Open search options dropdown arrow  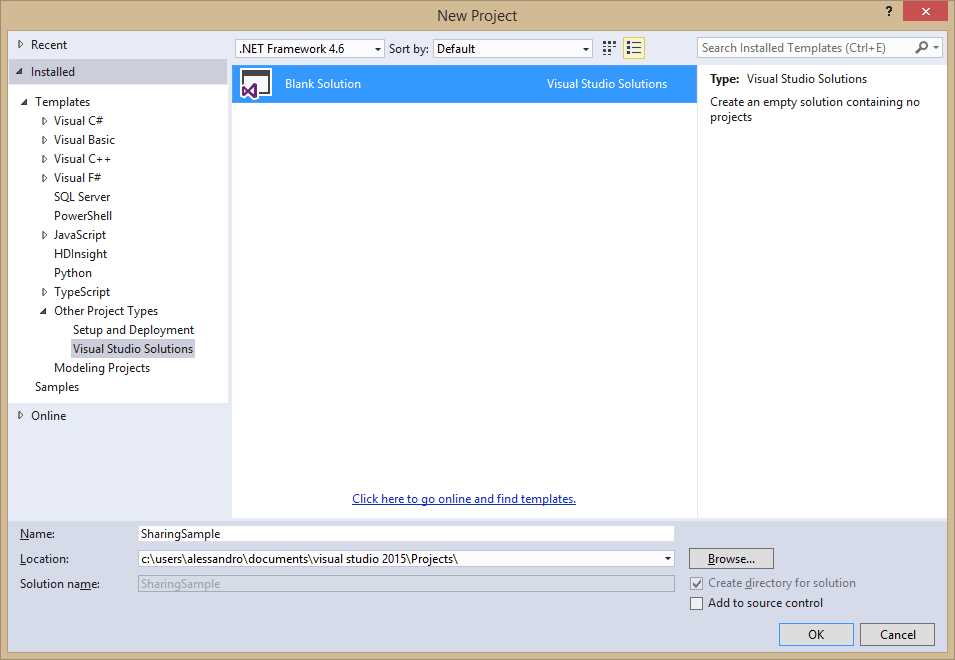(936, 47)
